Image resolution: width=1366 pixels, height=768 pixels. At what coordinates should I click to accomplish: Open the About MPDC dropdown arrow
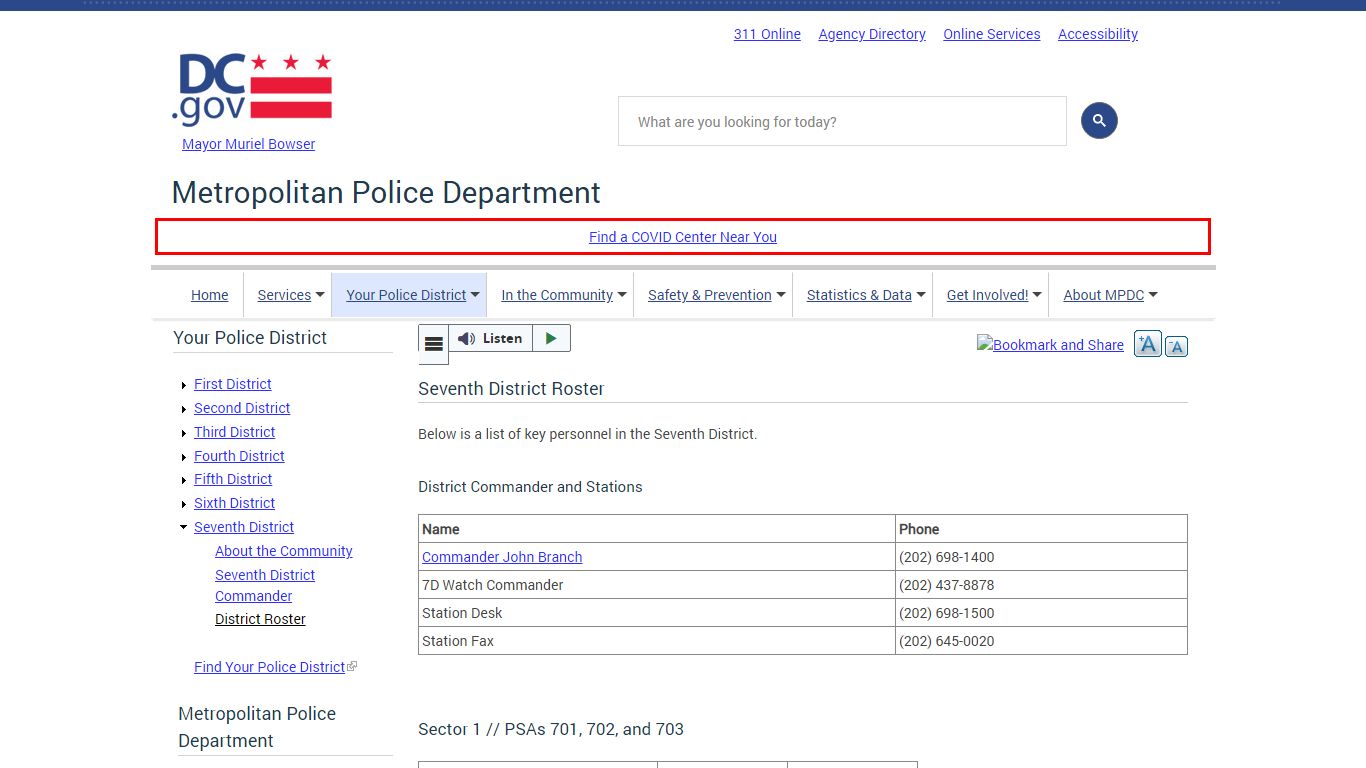pyautogui.click(x=1153, y=295)
